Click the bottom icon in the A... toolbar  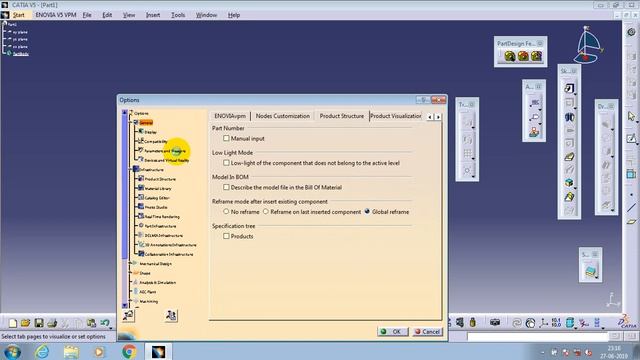coord(534,132)
